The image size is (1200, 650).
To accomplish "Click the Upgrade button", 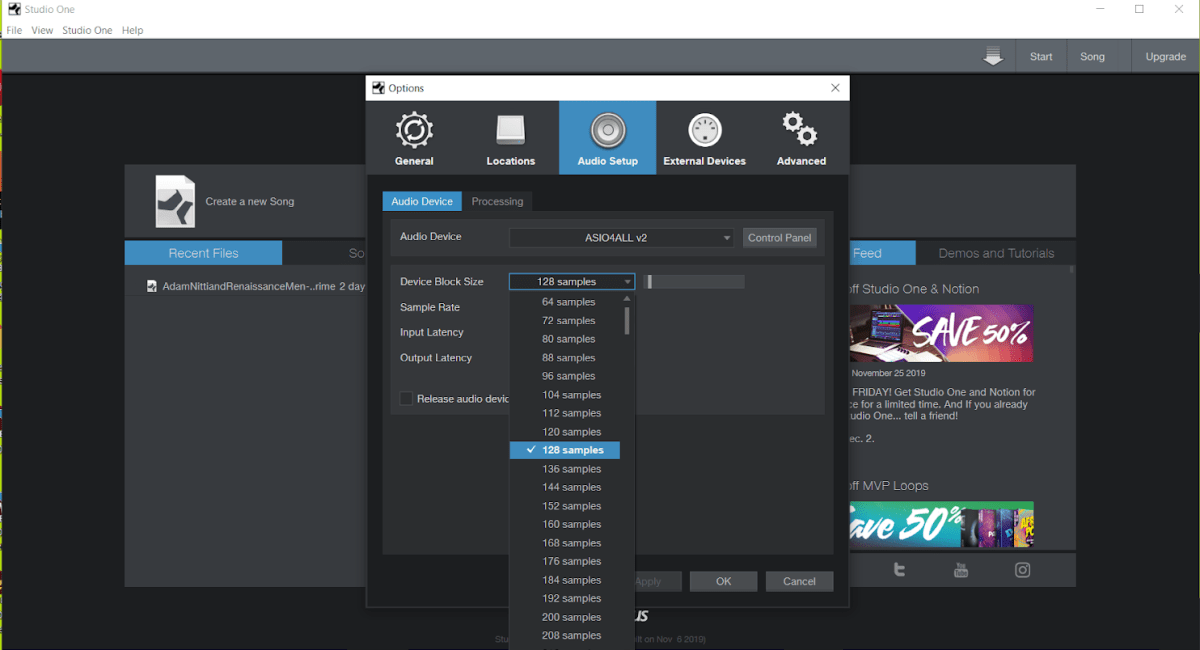I will point(1166,57).
